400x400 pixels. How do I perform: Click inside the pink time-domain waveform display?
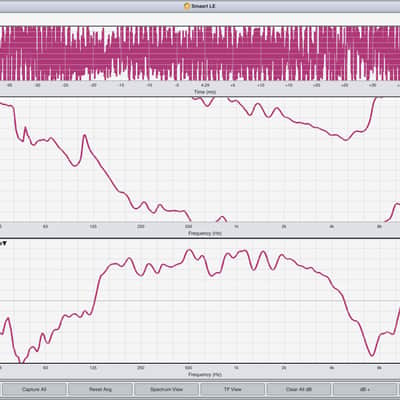click(200, 53)
